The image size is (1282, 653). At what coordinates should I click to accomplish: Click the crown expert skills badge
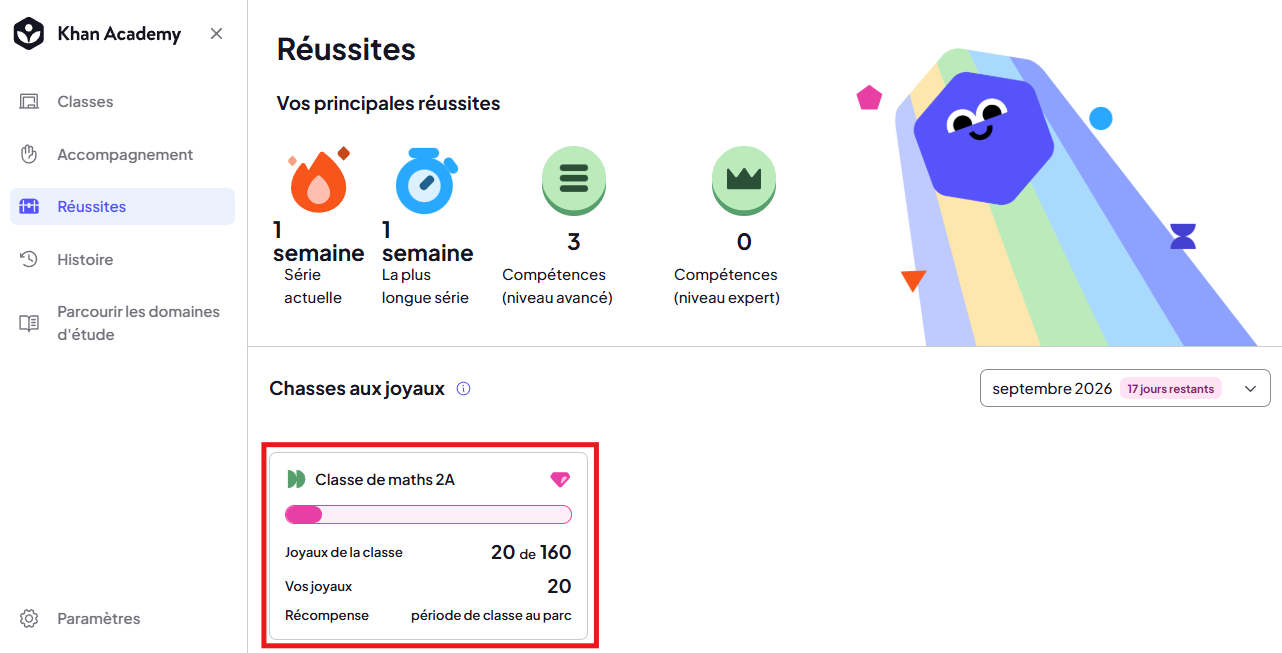(744, 181)
